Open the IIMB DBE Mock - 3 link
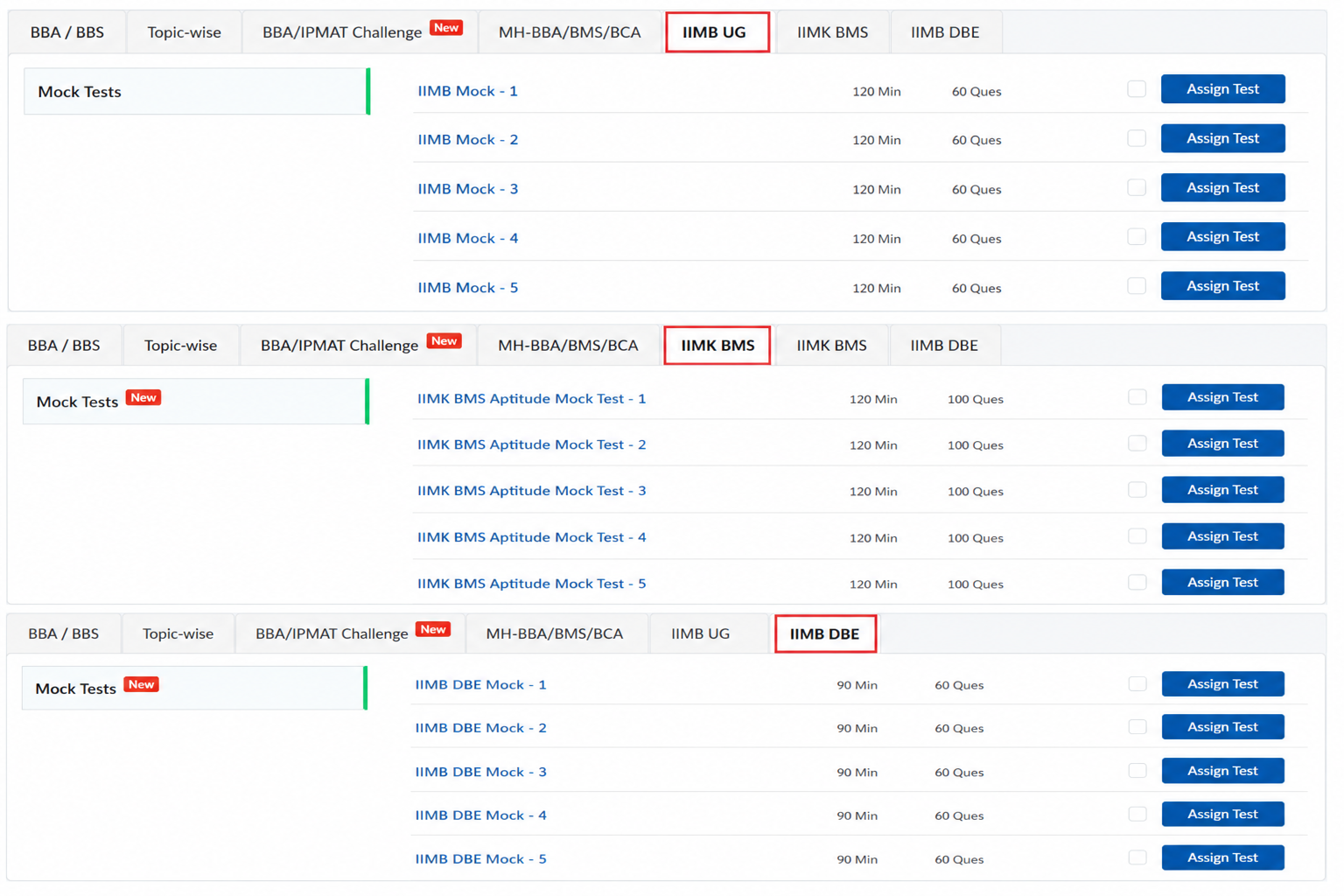The image size is (1344, 896). click(x=480, y=772)
